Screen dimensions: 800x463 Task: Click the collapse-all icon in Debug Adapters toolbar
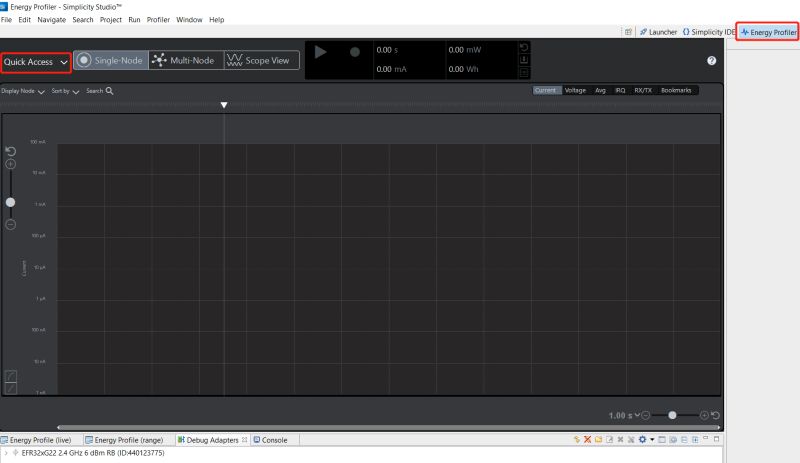684,440
